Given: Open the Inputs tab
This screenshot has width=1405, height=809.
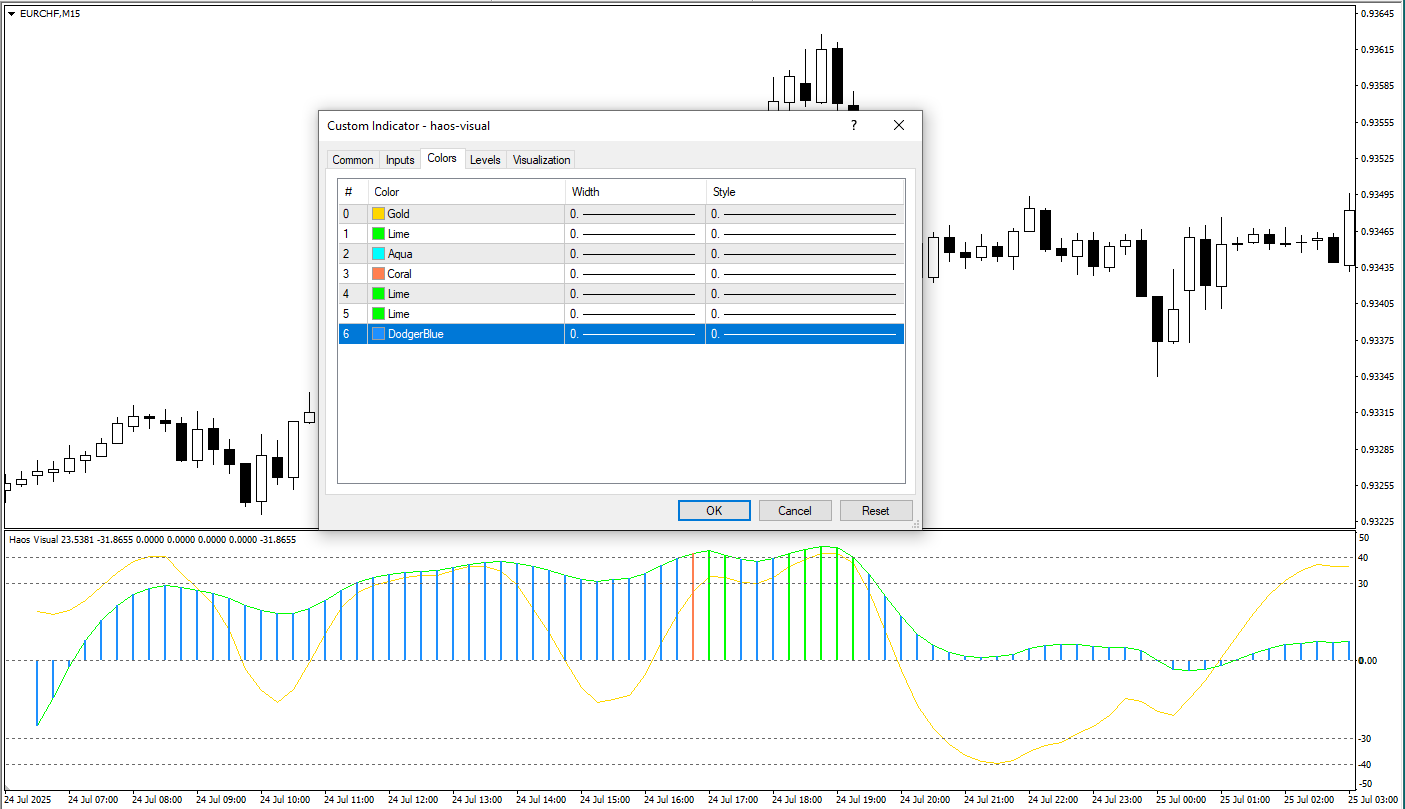Looking at the screenshot, I should click(400, 160).
